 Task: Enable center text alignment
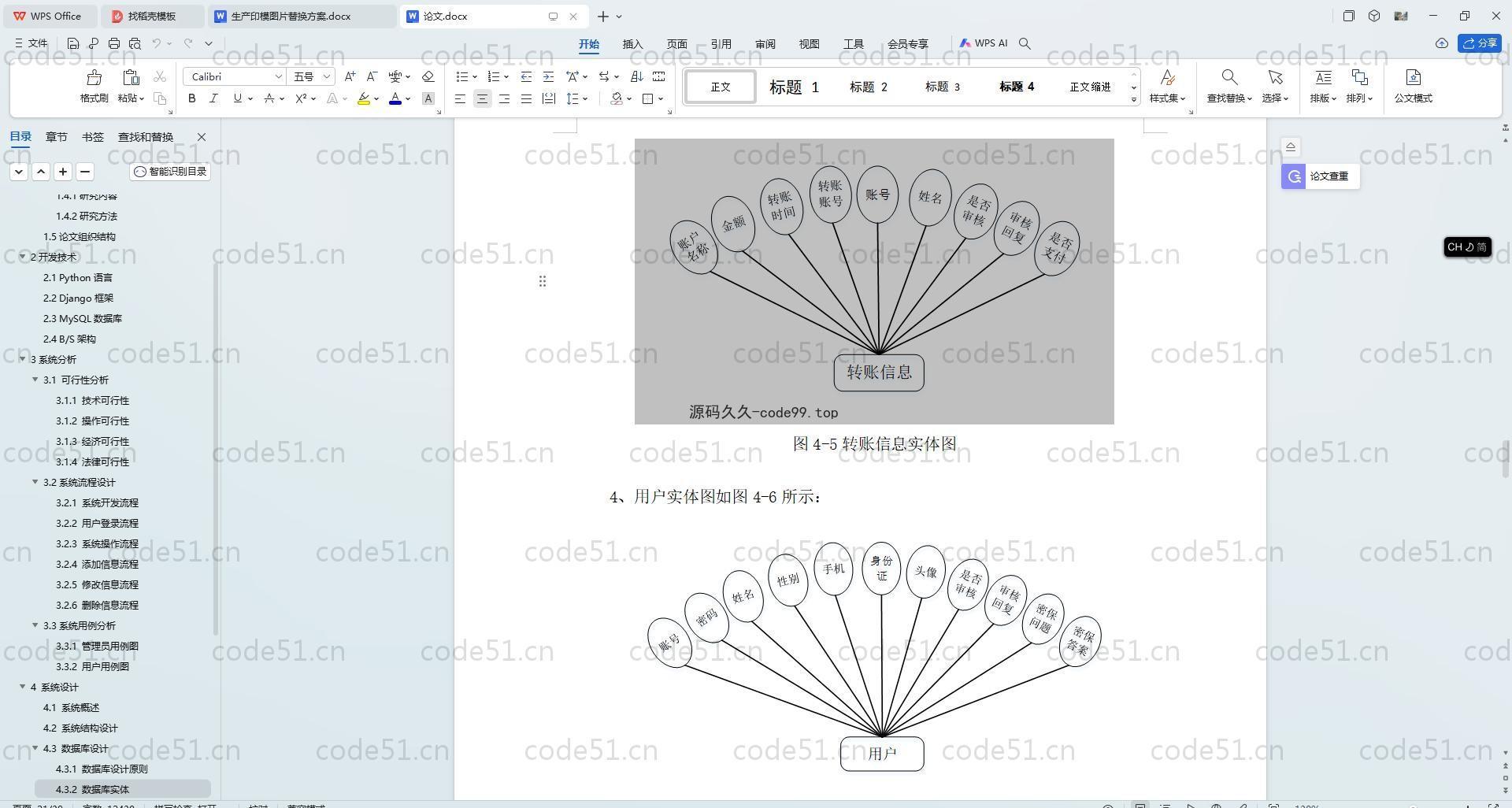coord(482,98)
